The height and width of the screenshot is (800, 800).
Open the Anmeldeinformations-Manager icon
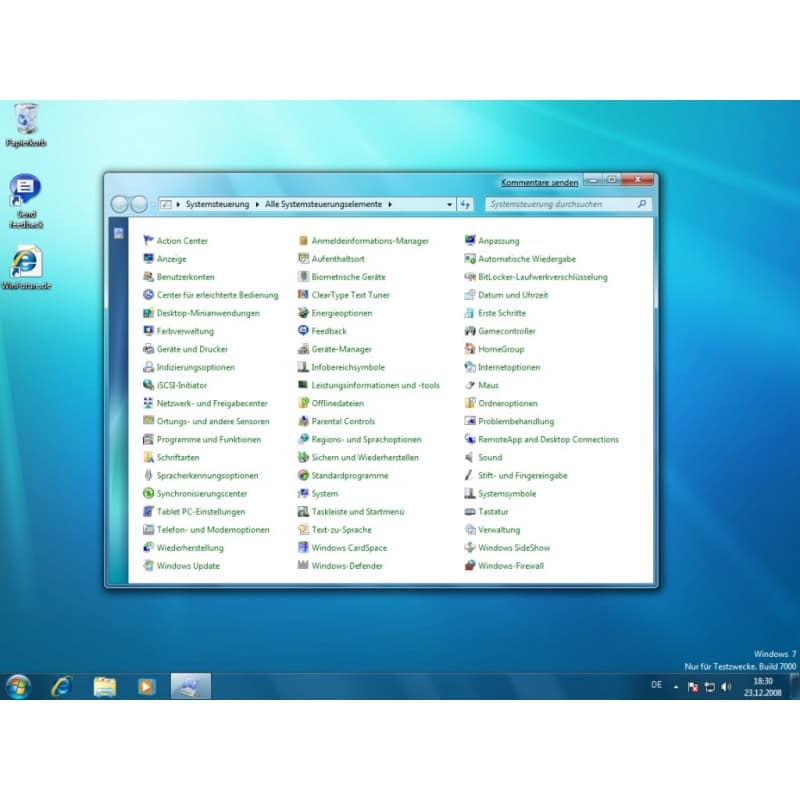303,240
